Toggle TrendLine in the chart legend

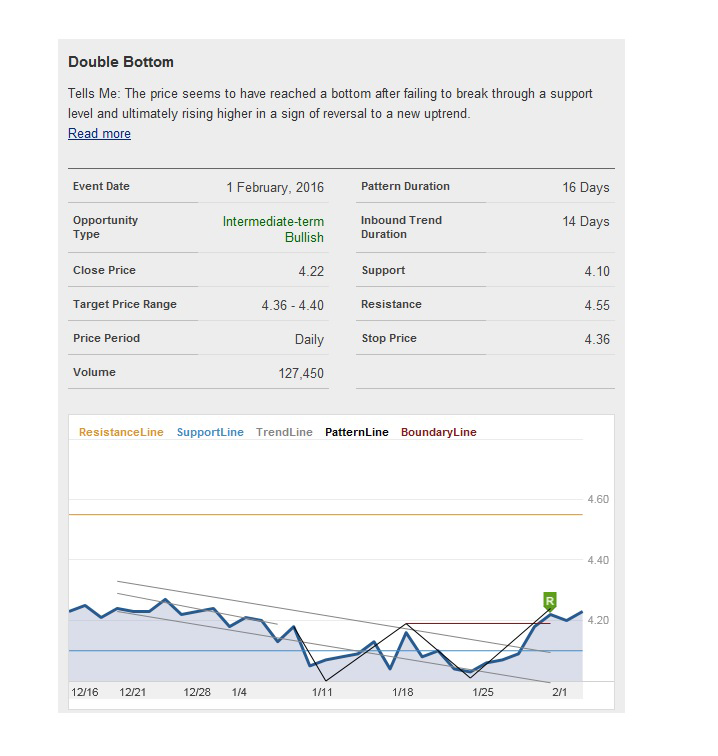(x=284, y=433)
